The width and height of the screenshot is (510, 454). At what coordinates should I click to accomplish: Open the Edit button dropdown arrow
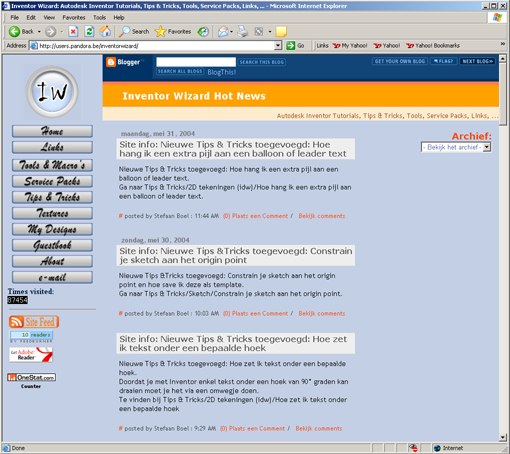[x=270, y=32]
